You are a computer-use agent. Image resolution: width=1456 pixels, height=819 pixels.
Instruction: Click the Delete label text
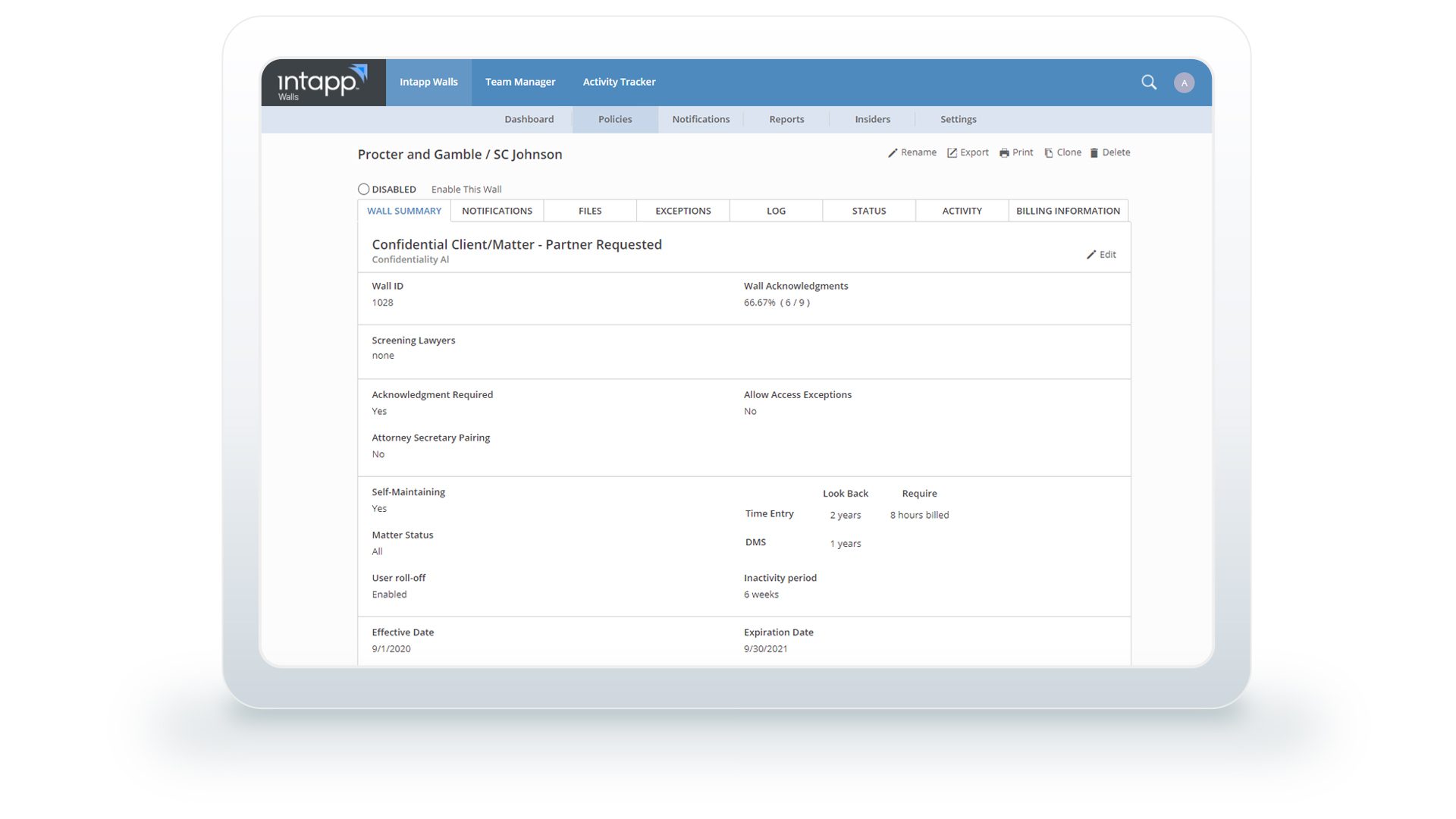(1116, 152)
